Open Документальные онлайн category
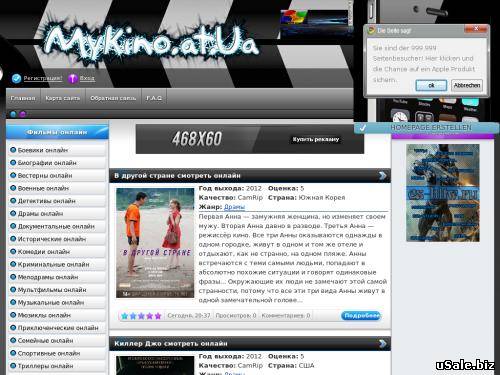This screenshot has width=500, height=375. pyautogui.click(x=57, y=226)
